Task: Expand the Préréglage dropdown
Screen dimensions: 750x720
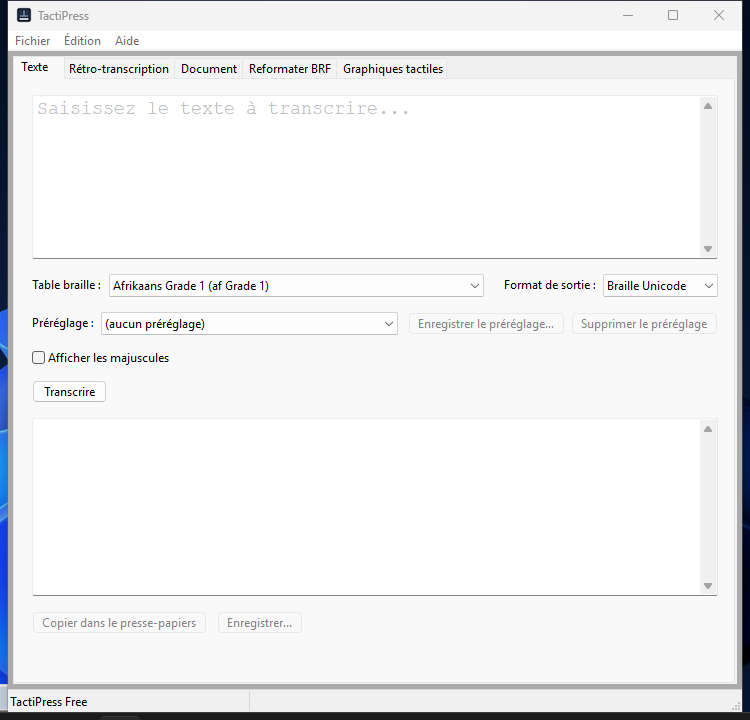Action: [249, 324]
